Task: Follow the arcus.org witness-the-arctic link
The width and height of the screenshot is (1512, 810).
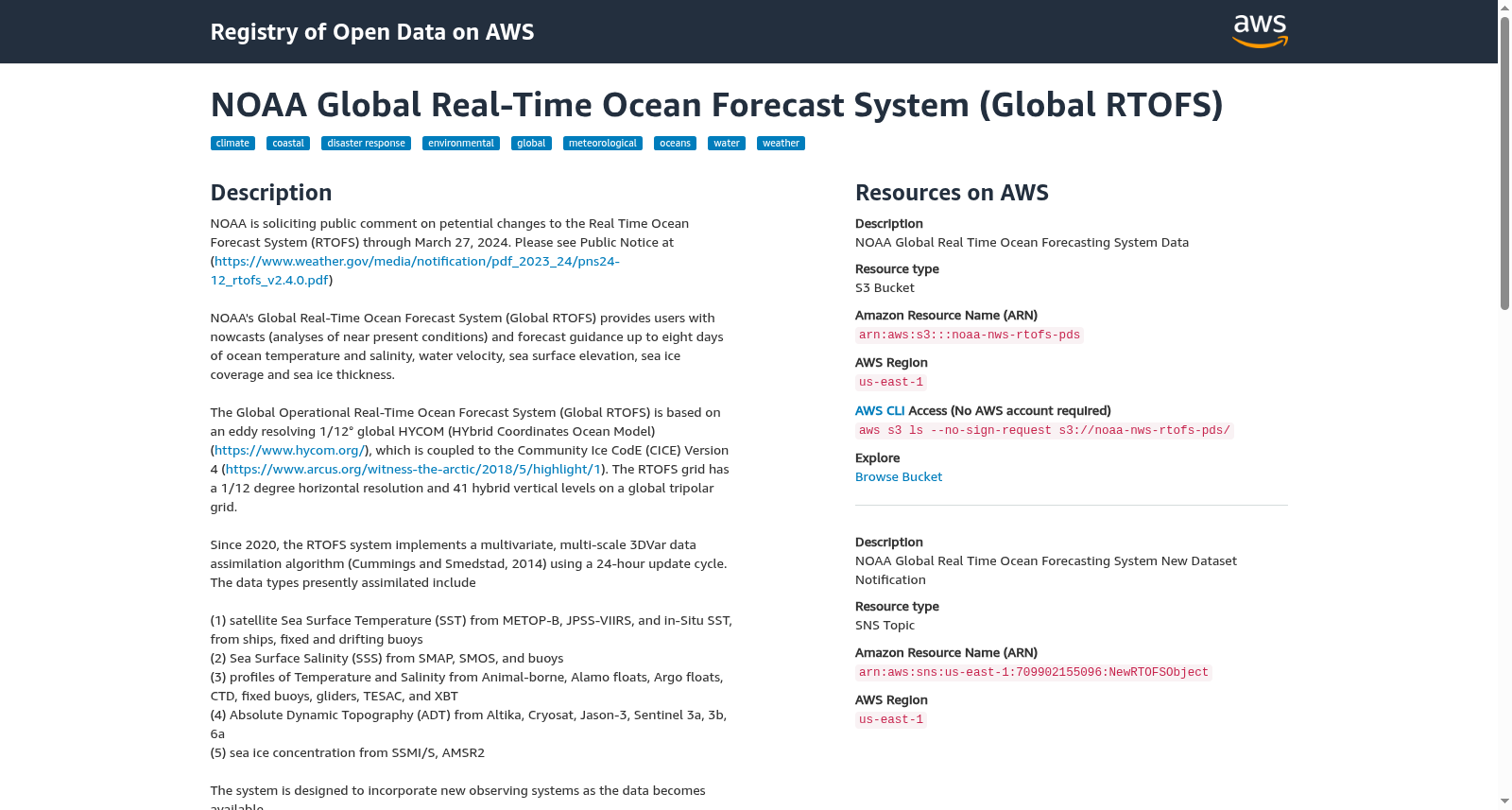Action: point(413,470)
